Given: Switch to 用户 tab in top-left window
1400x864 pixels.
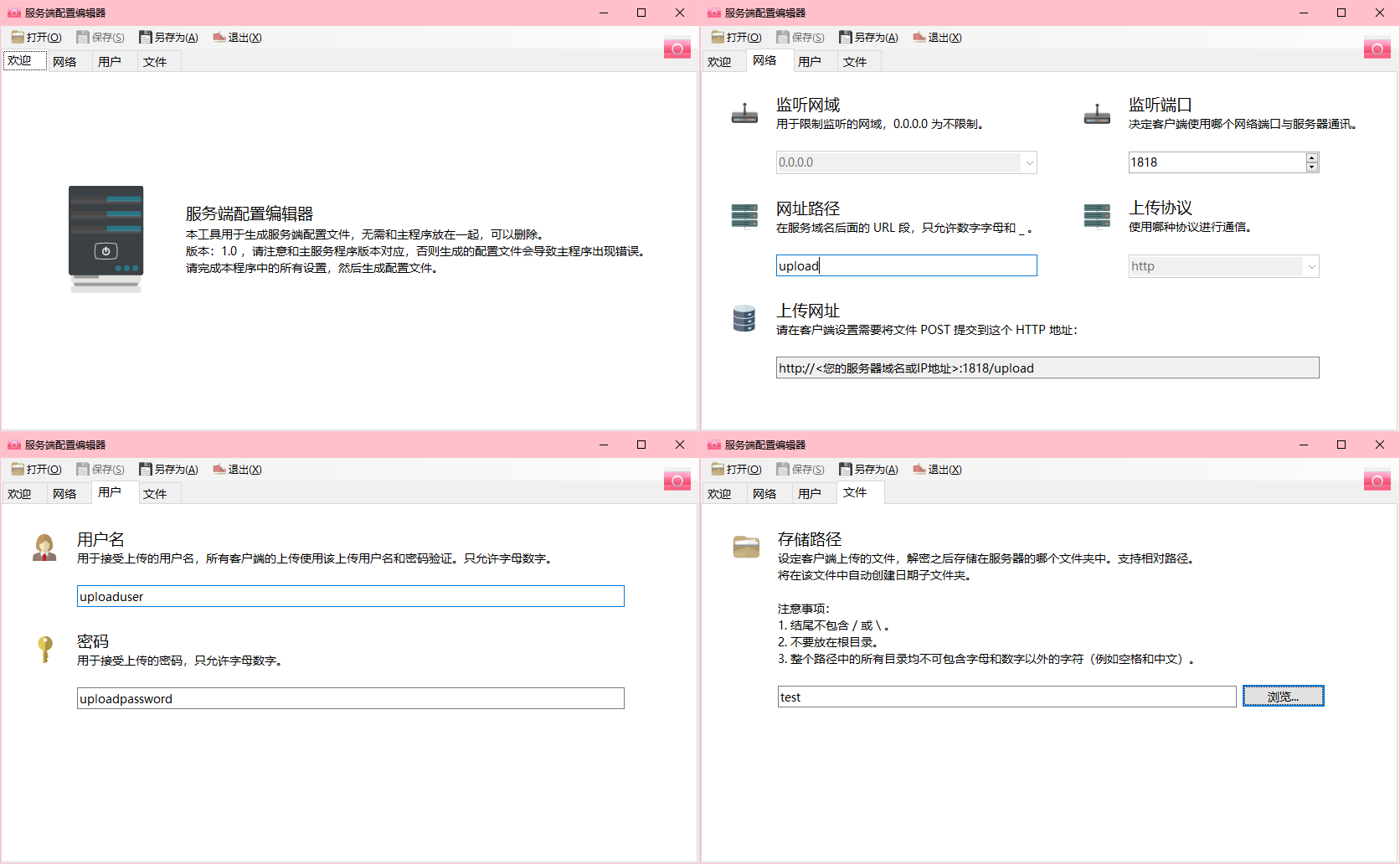Looking at the screenshot, I should click(x=114, y=62).
